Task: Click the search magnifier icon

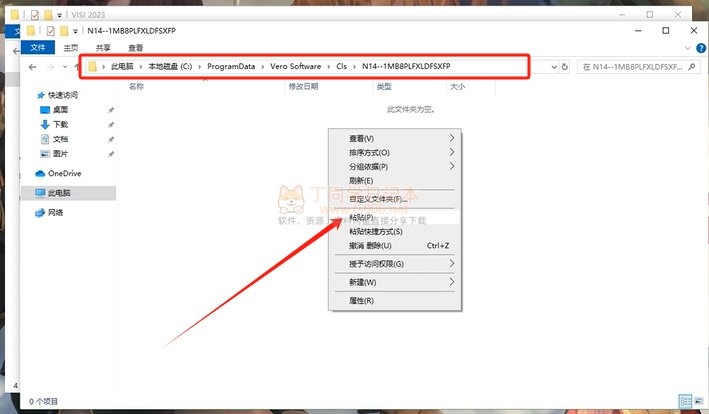Action: (691, 67)
